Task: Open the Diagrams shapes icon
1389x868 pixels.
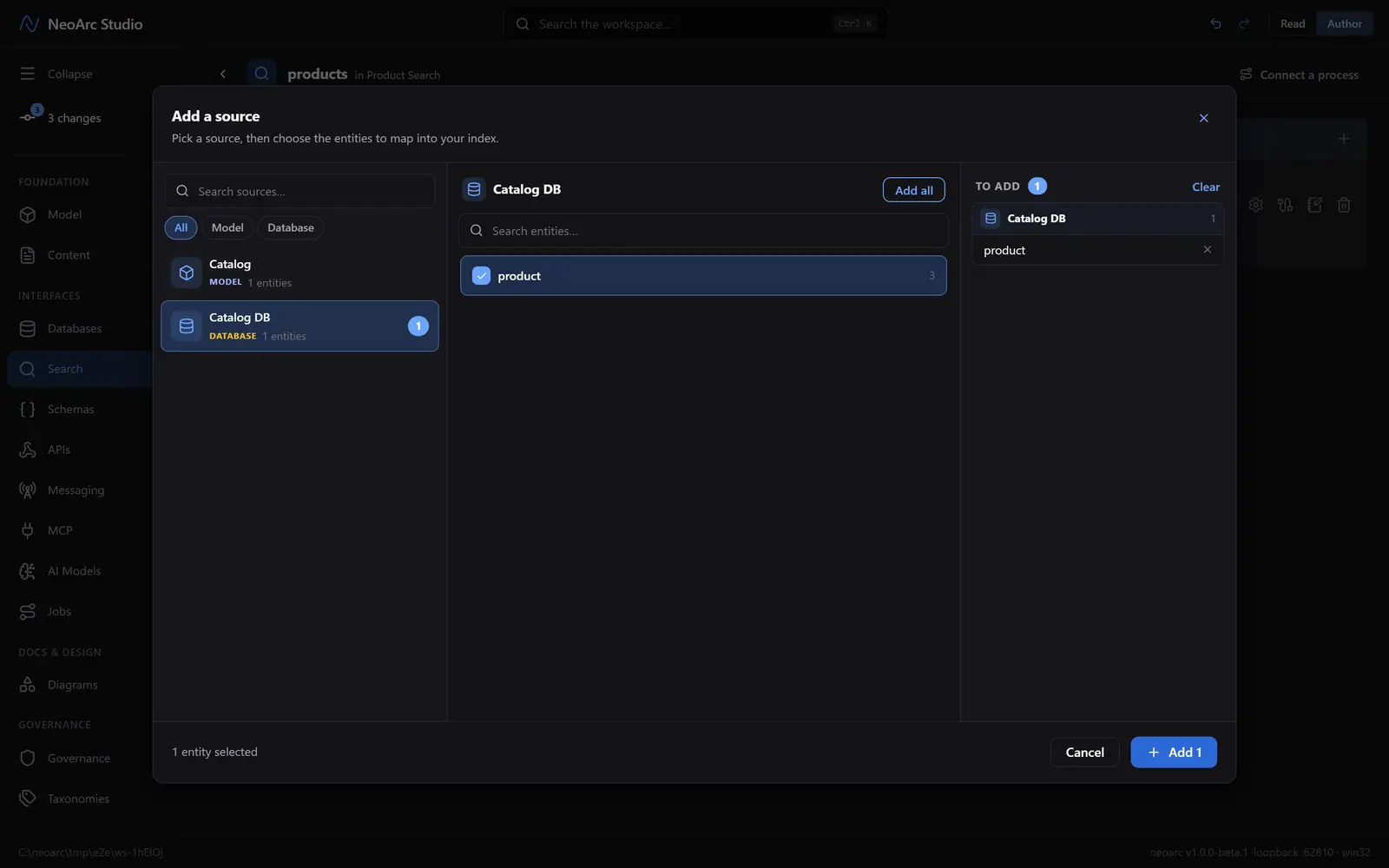Action: 28,685
